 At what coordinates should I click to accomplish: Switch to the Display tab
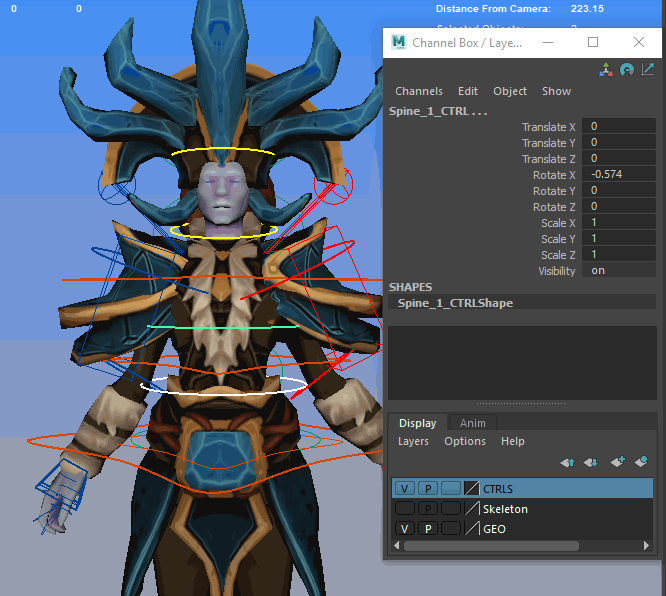[x=418, y=423]
